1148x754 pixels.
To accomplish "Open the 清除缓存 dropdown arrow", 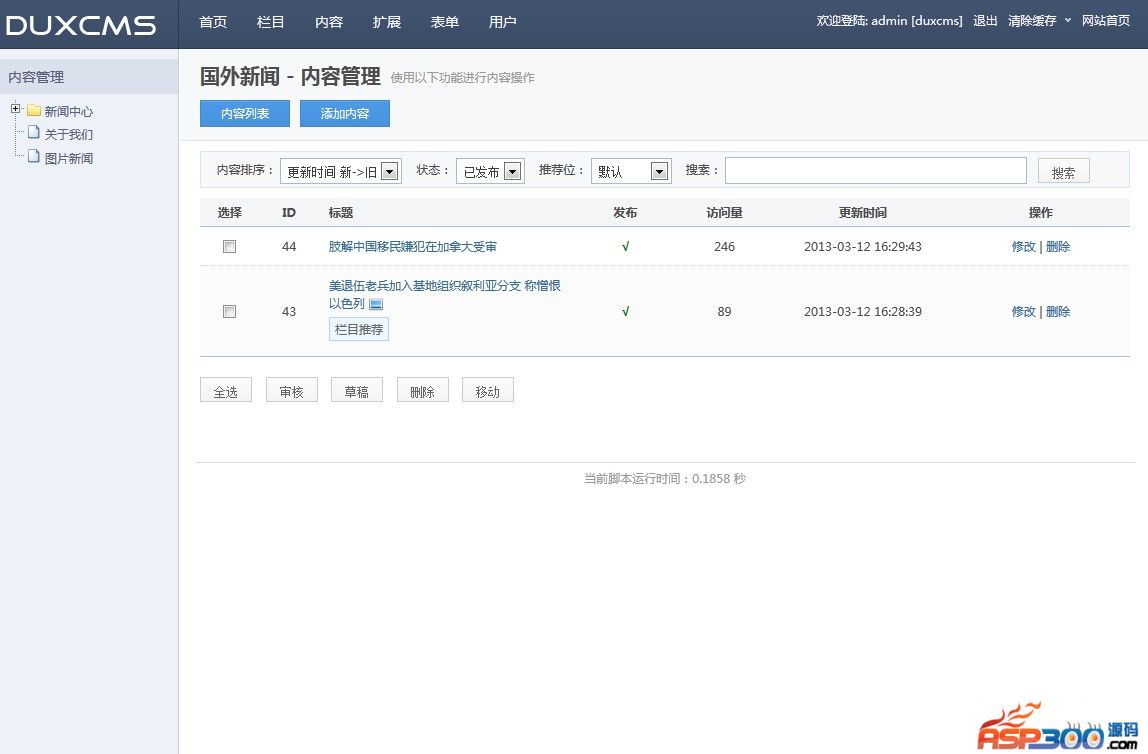I will (1067, 20).
